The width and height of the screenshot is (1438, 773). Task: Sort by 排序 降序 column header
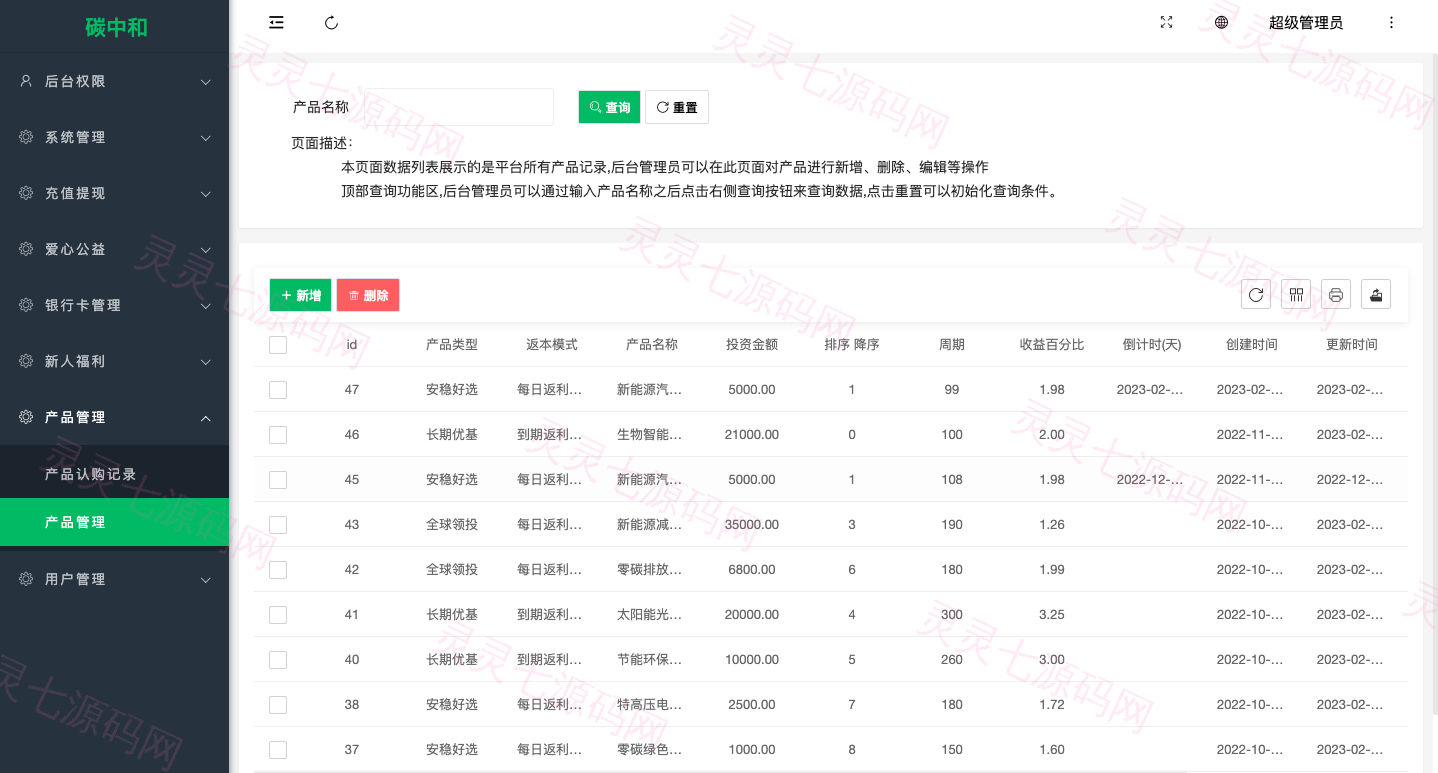852,344
